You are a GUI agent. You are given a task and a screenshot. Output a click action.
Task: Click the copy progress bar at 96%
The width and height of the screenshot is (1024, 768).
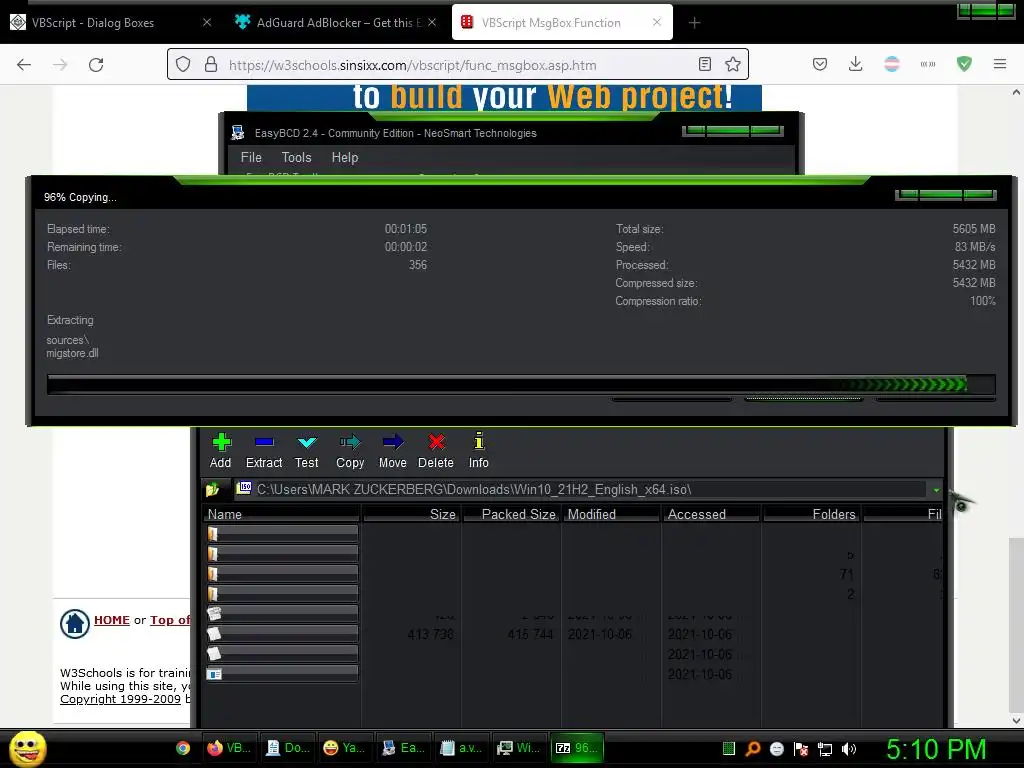tap(521, 385)
